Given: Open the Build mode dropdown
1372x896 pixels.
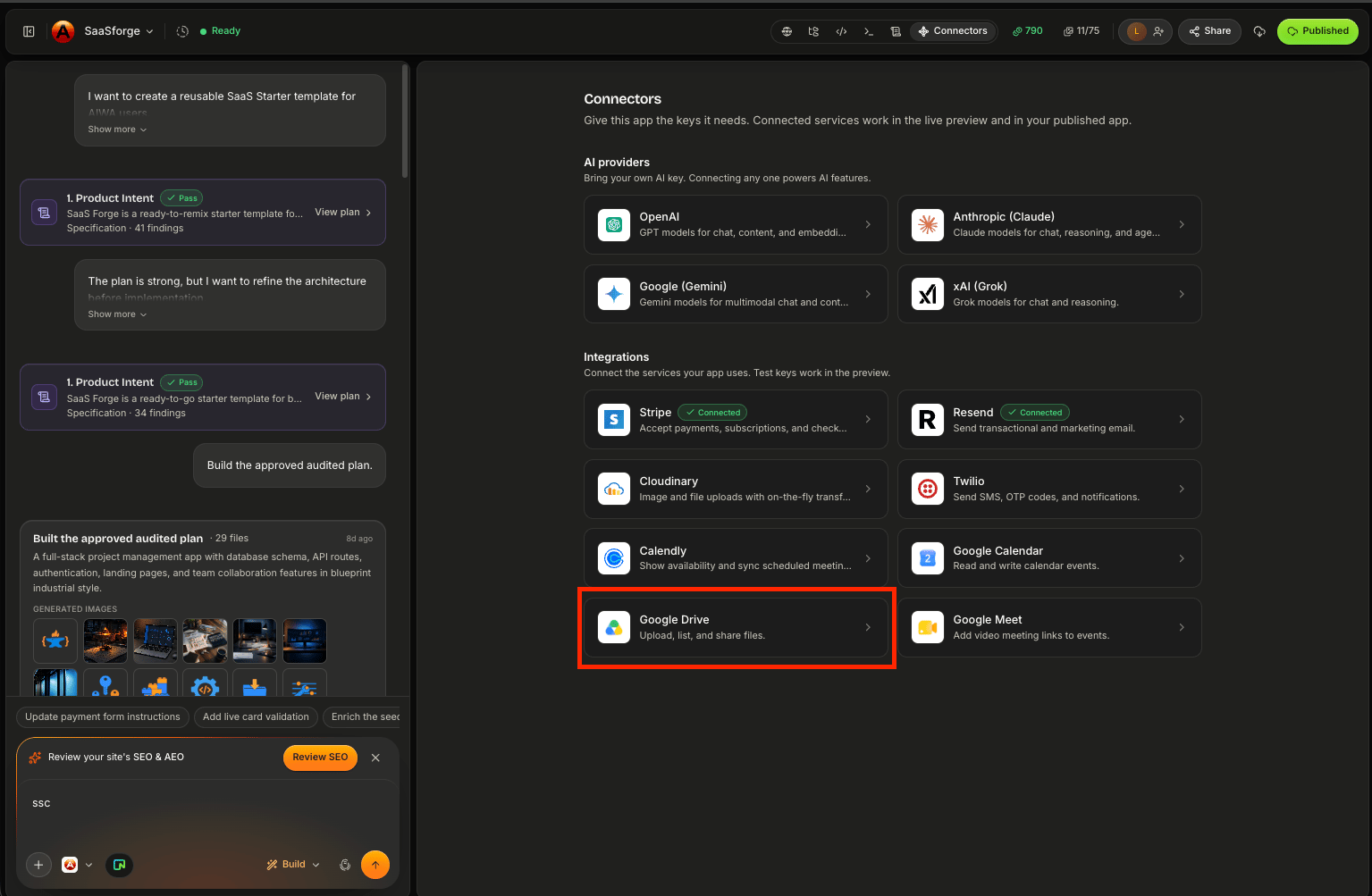Looking at the screenshot, I should click(x=293, y=865).
